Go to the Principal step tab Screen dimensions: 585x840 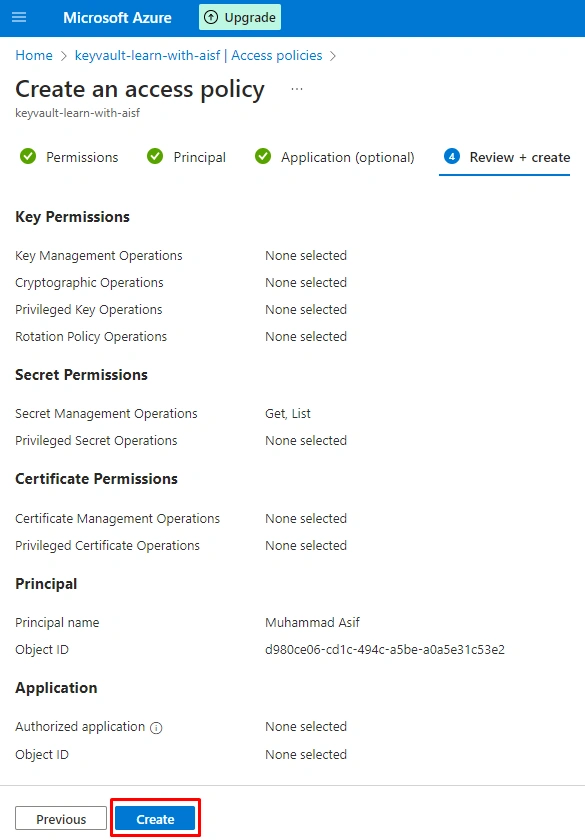click(x=186, y=157)
